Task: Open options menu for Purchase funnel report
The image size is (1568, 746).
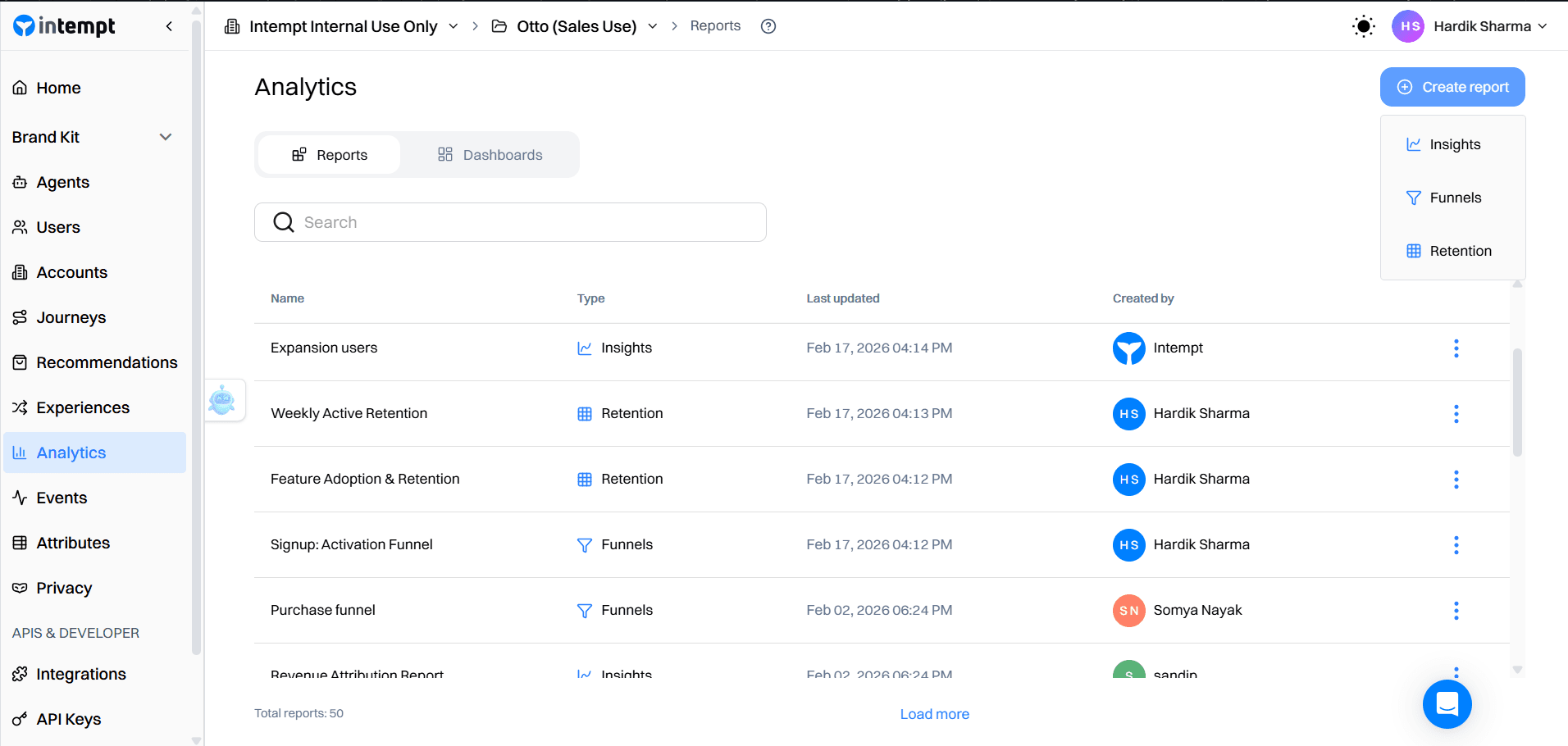Action: tap(1456, 611)
